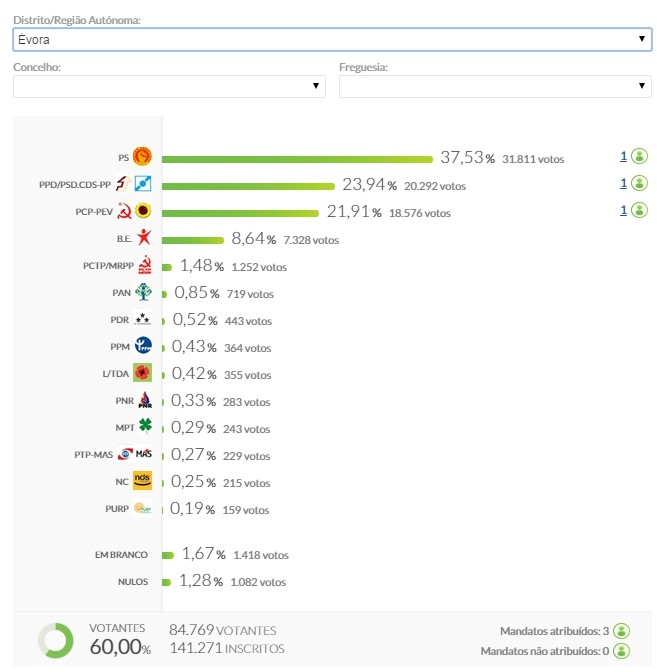Viewport: 657px width, 672px height.
Task: Select the NULOS label
Action: click(133, 582)
